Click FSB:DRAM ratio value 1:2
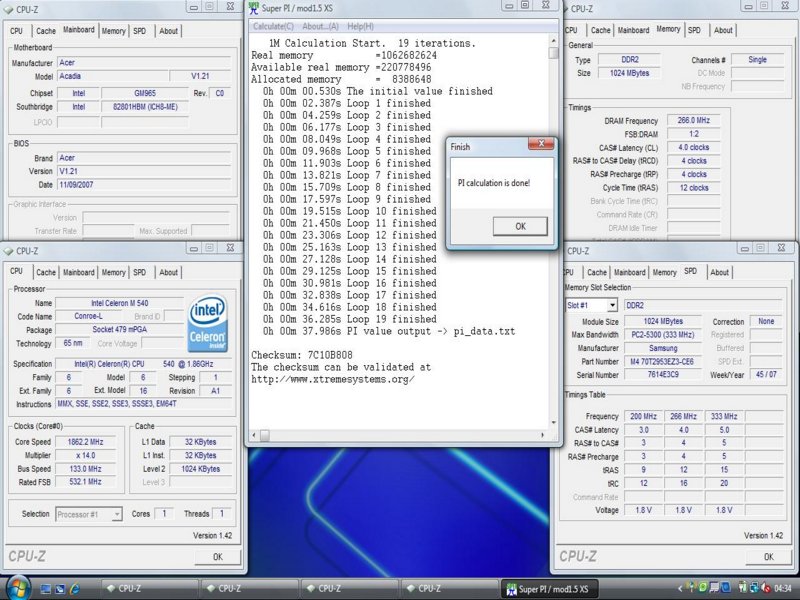Viewport: 800px width, 600px height. point(693,134)
